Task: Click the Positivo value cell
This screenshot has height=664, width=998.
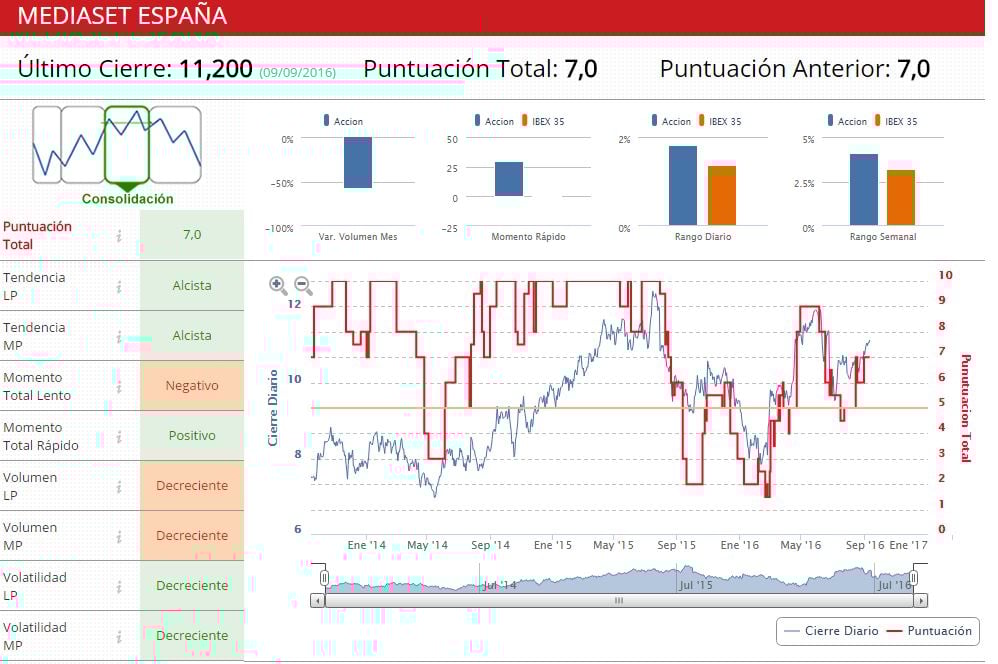Action: click(x=192, y=436)
